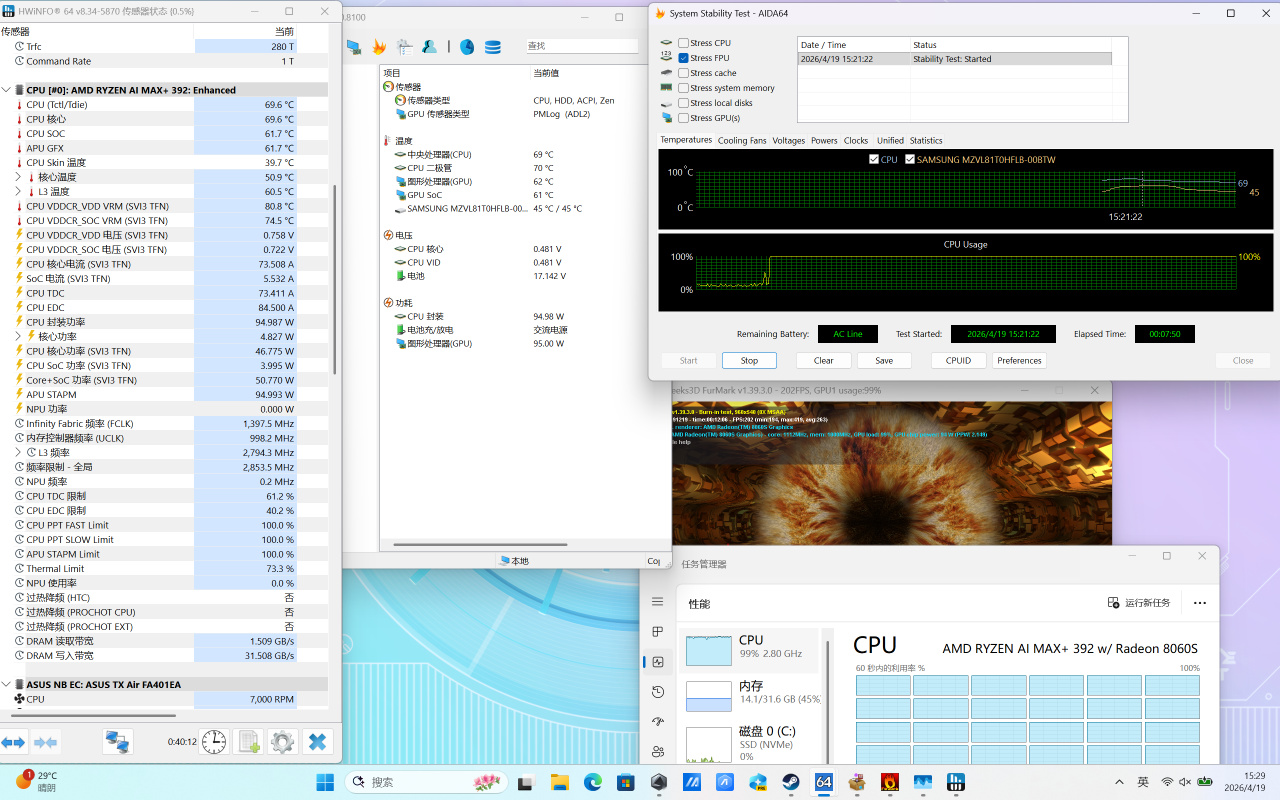Viewport: 1280px width, 800px height.
Task: Click the 查找 search field in AIDA64
Action: (x=581, y=46)
